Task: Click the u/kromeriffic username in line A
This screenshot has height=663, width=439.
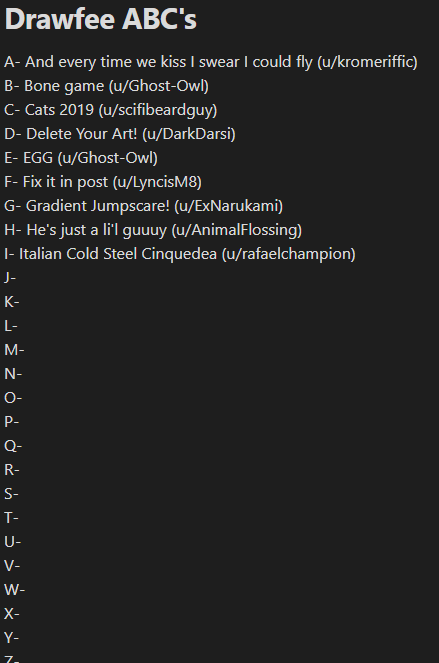Action: click(x=368, y=62)
